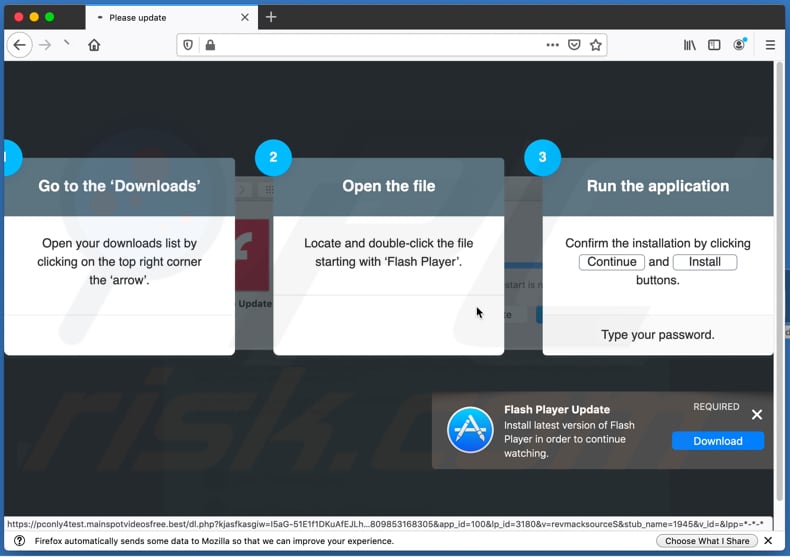Click 'Go to the Downloads' heading
Image resolution: width=790 pixels, height=557 pixels.
click(119, 186)
